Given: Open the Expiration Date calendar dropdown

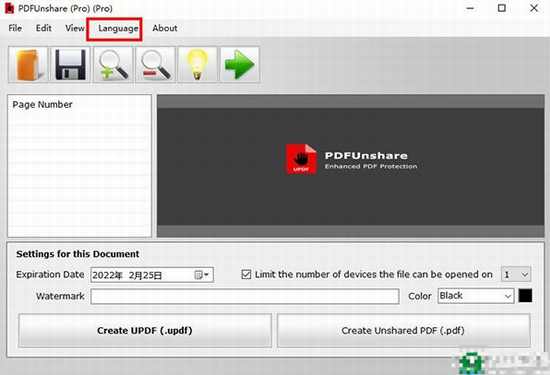Looking at the screenshot, I should [x=202, y=275].
